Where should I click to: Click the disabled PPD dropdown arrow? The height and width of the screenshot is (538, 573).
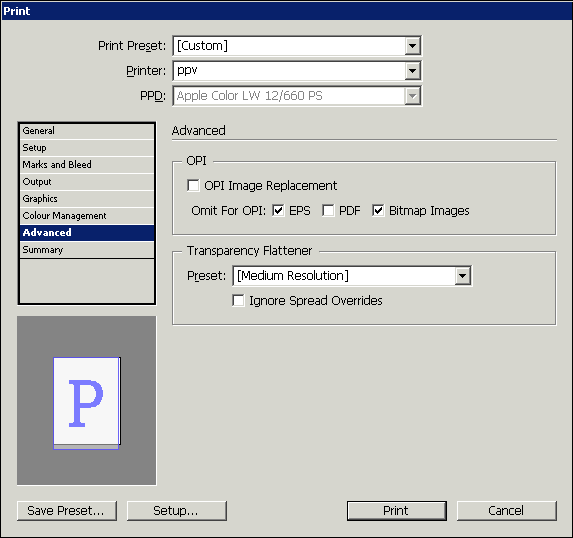point(413,96)
